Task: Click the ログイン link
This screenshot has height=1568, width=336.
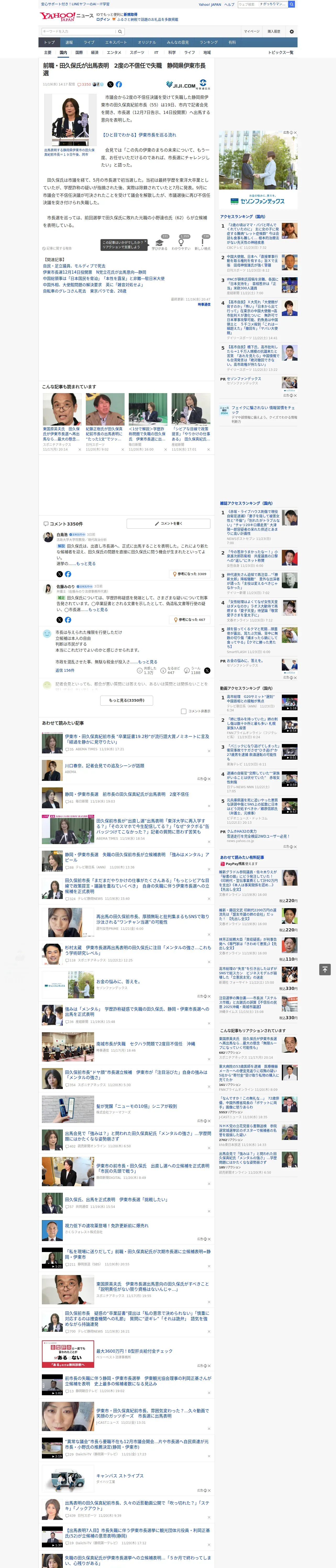Action: (103, 20)
